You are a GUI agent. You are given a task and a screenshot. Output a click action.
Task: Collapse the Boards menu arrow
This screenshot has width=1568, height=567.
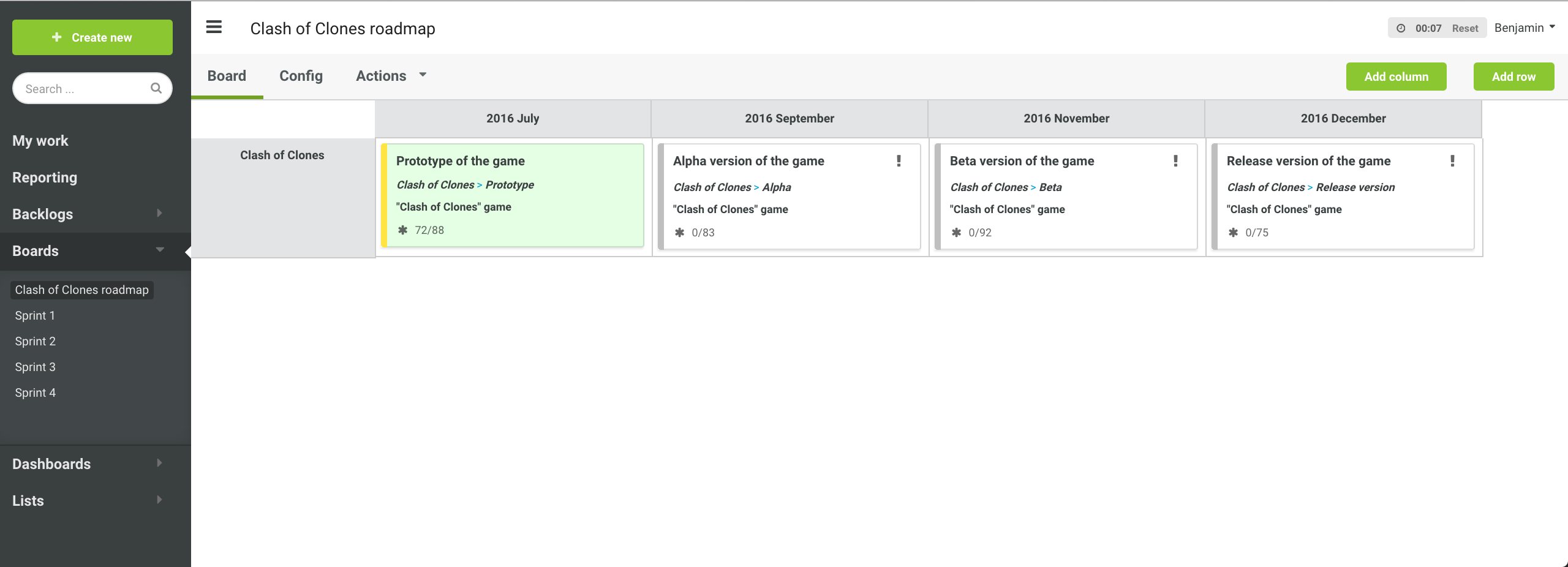160,250
